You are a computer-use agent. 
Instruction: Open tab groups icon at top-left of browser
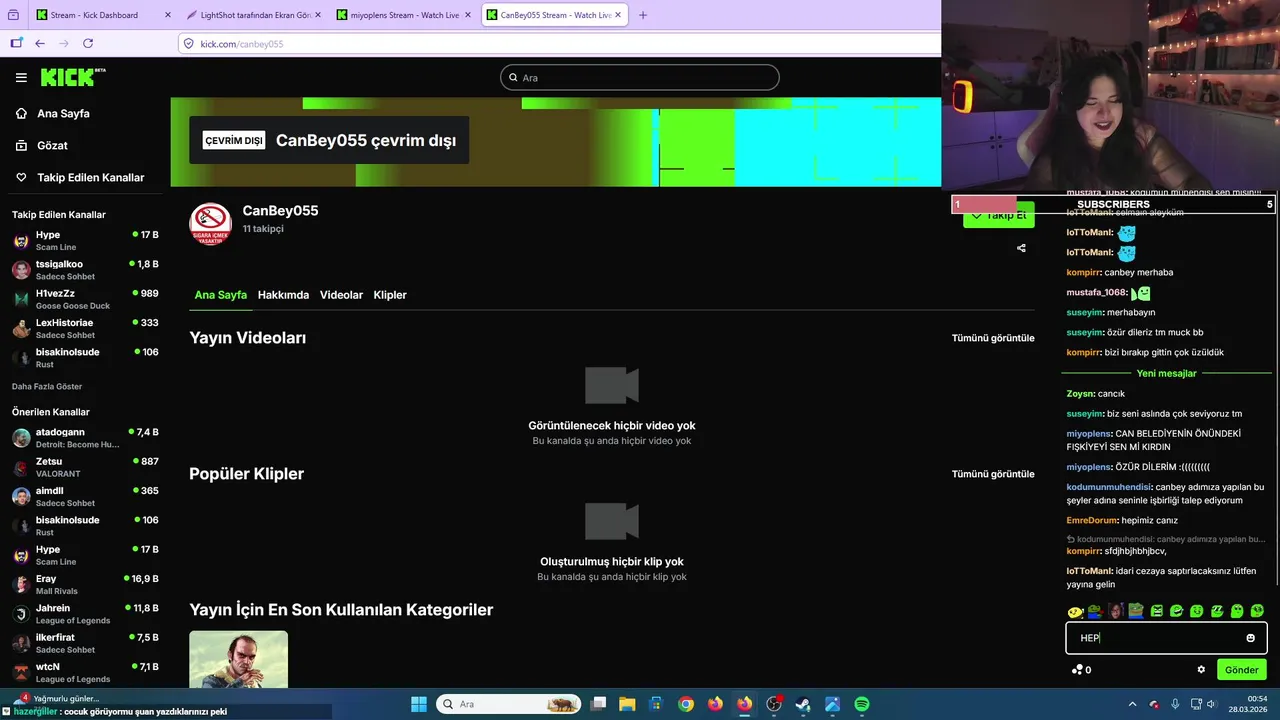pyautogui.click(x=13, y=15)
